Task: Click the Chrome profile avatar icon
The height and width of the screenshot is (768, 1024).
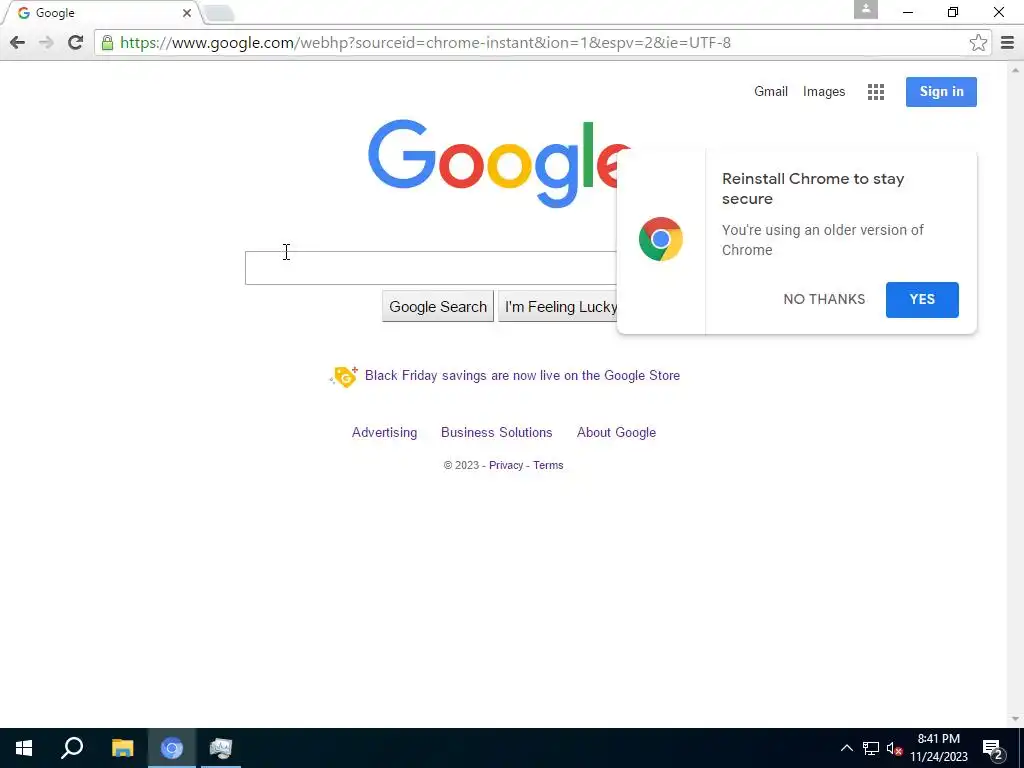Action: [865, 10]
